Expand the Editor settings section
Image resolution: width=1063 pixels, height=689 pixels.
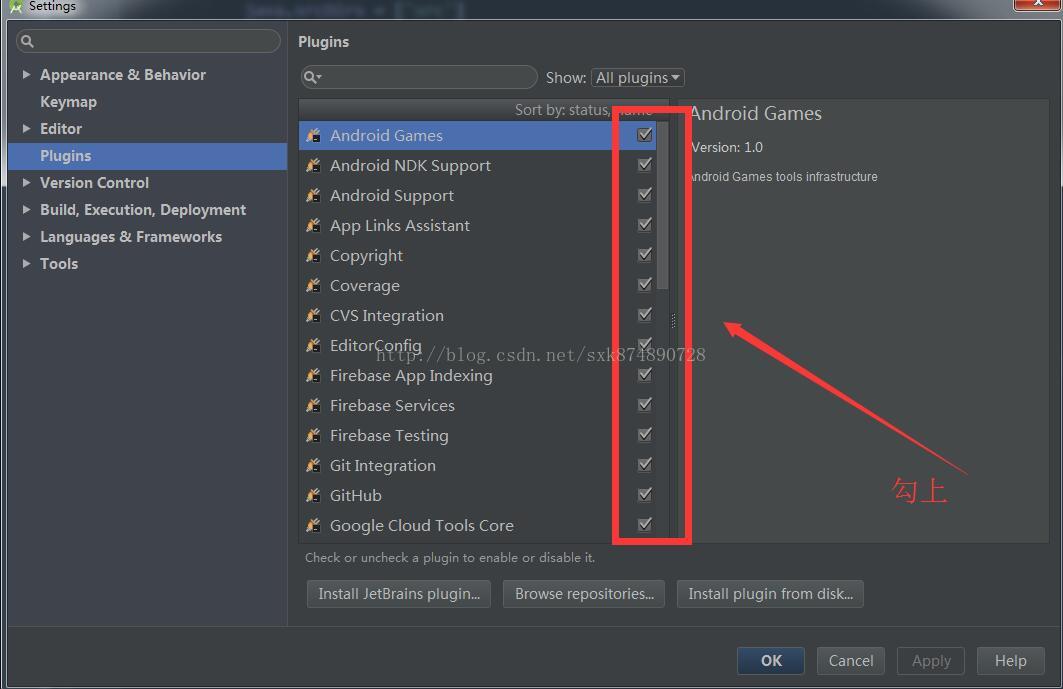coord(26,128)
